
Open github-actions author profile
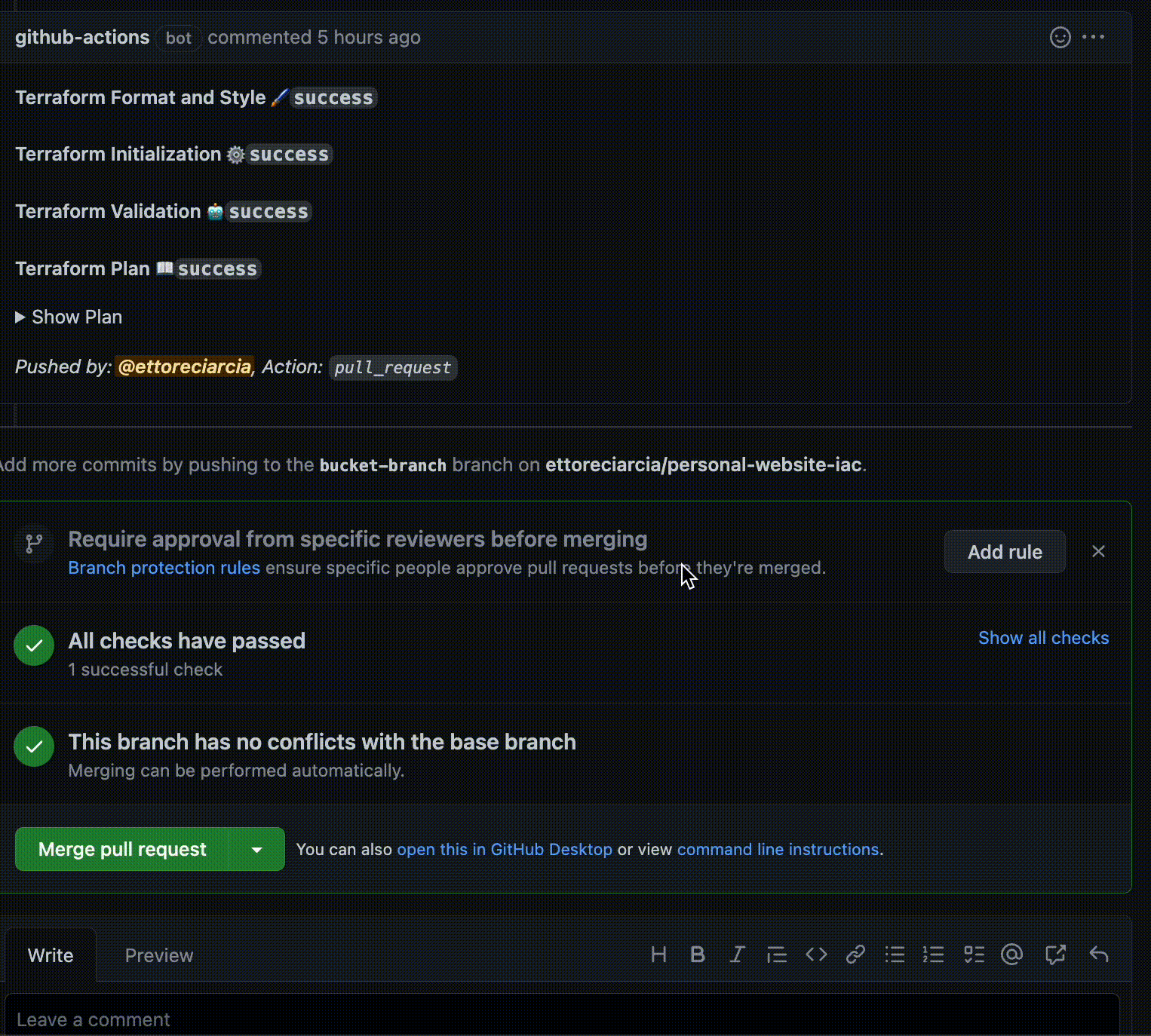82,37
